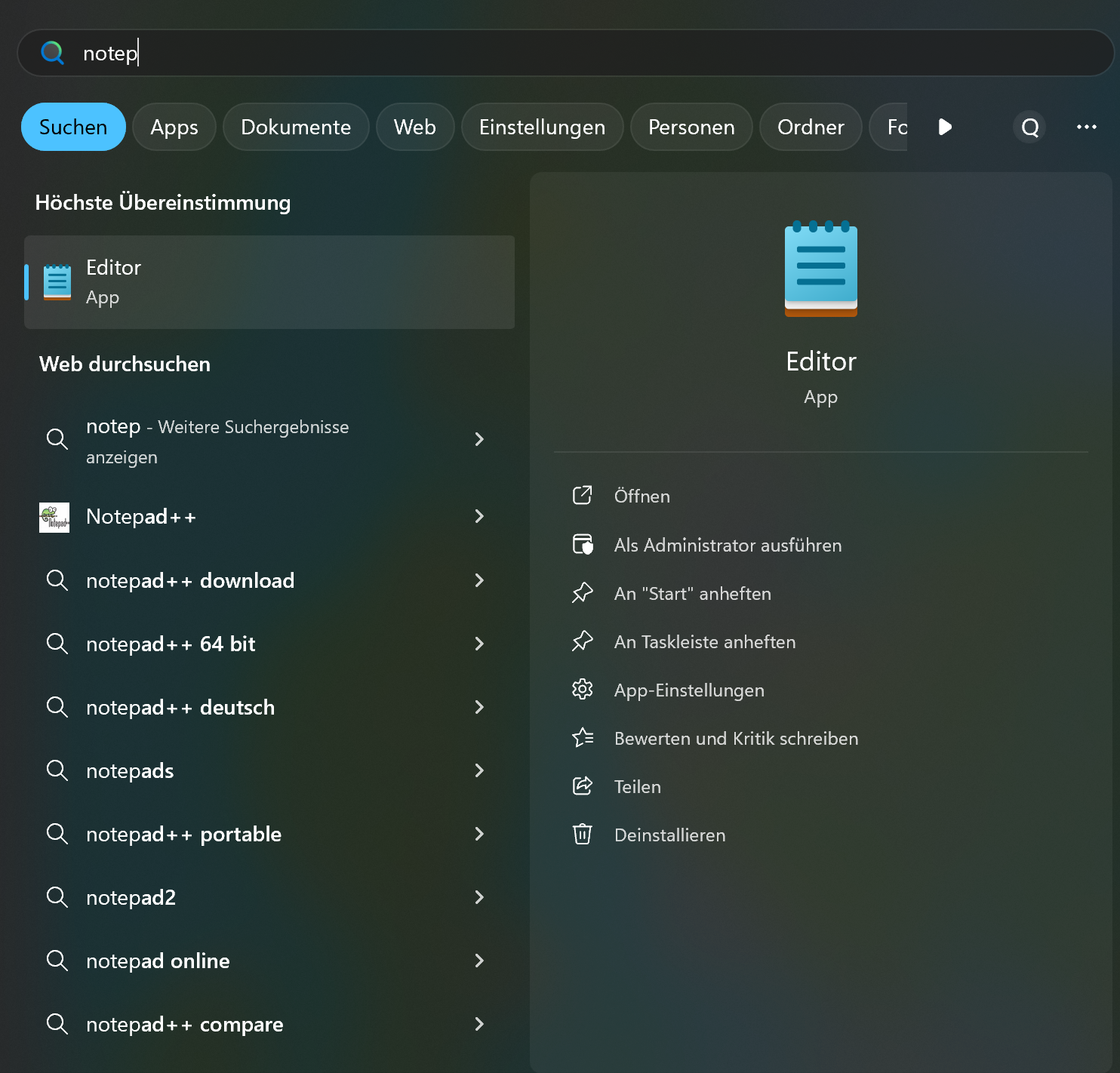Open App-Einstellungen
1120x1073 pixels.
(689, 690)
